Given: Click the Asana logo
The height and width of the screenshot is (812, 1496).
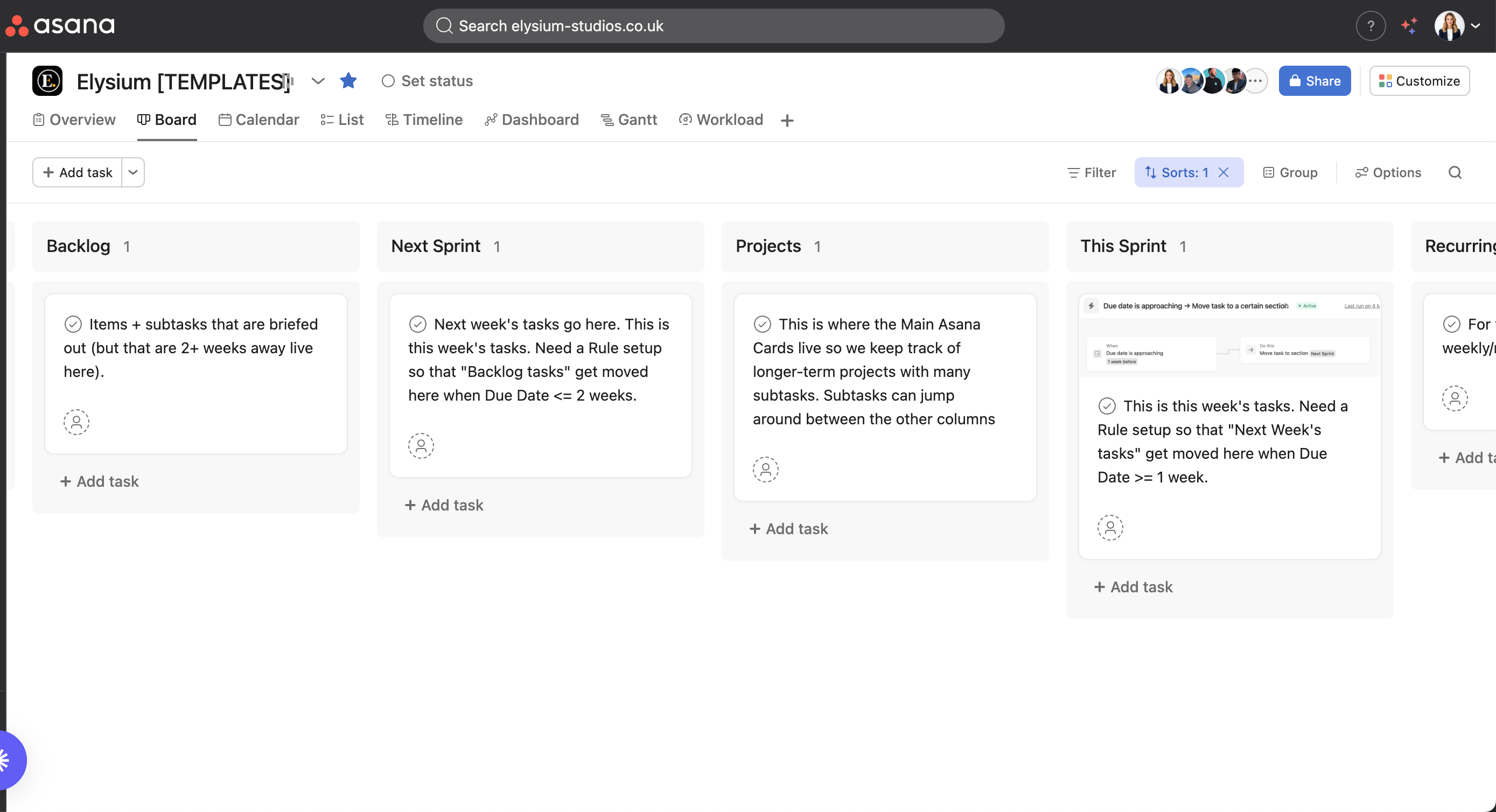Looking at the screenshot, I should 60,25.
